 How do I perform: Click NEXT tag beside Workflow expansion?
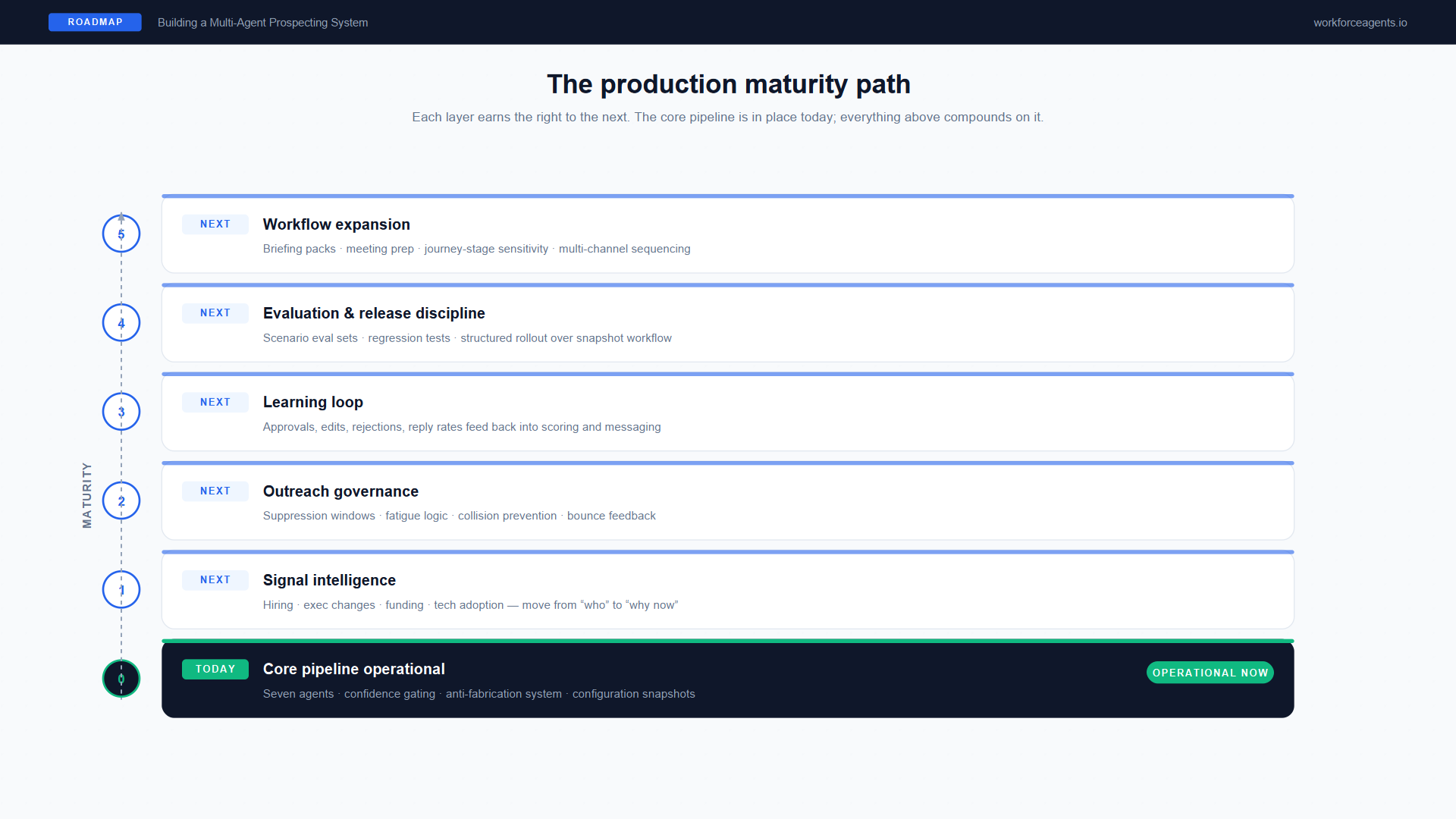coord(215,224)
